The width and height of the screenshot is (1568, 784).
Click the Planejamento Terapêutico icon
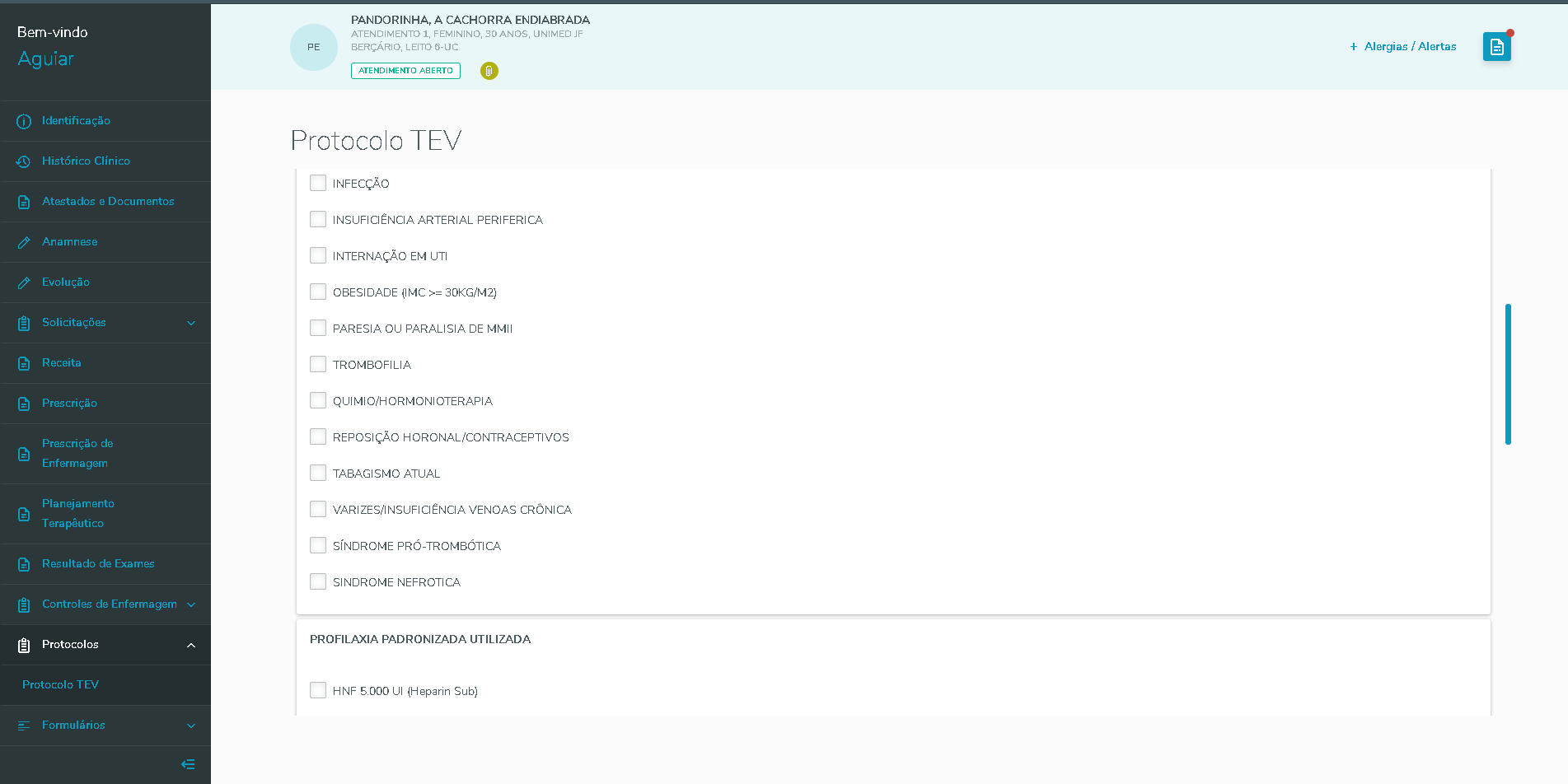tap(24, 514)
